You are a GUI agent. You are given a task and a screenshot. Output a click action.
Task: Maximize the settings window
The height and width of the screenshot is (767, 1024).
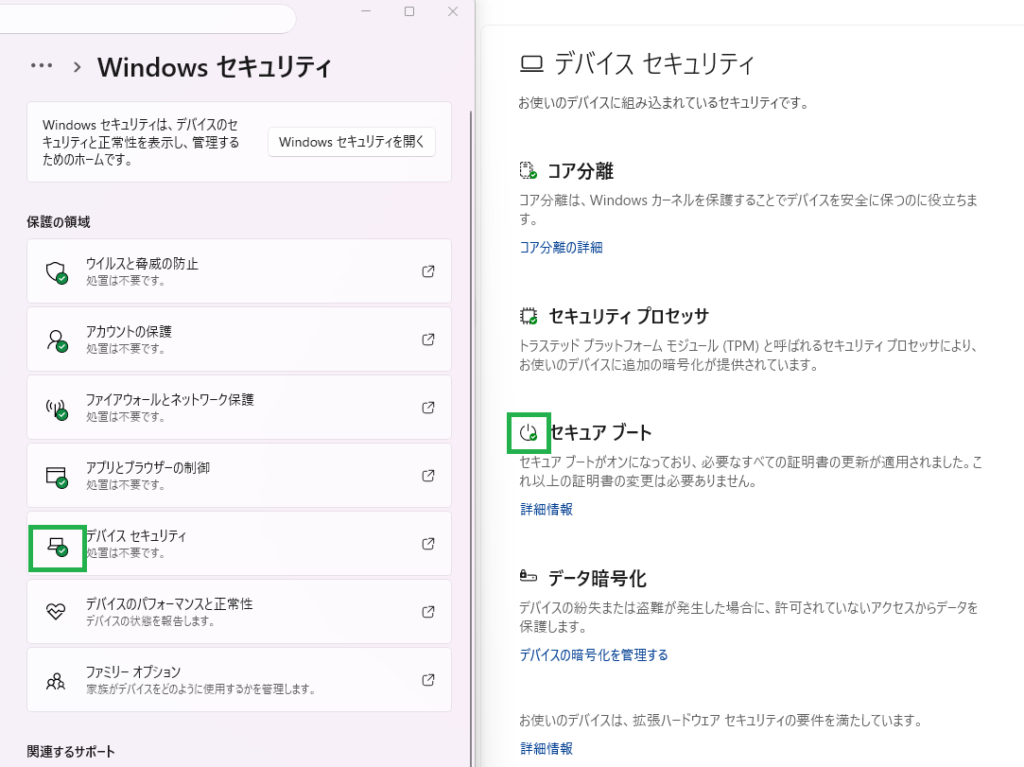click(x=409, y=12)
